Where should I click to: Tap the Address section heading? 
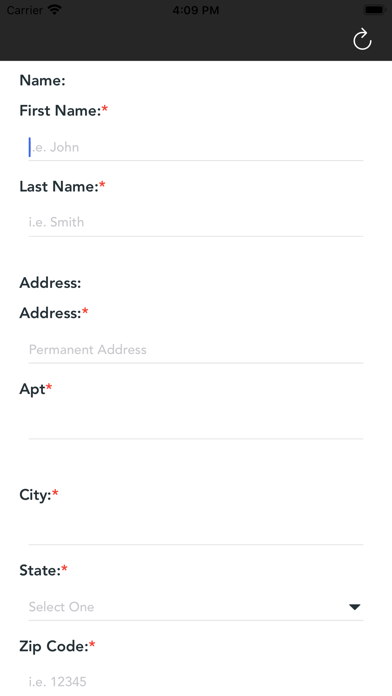(50, 283)
